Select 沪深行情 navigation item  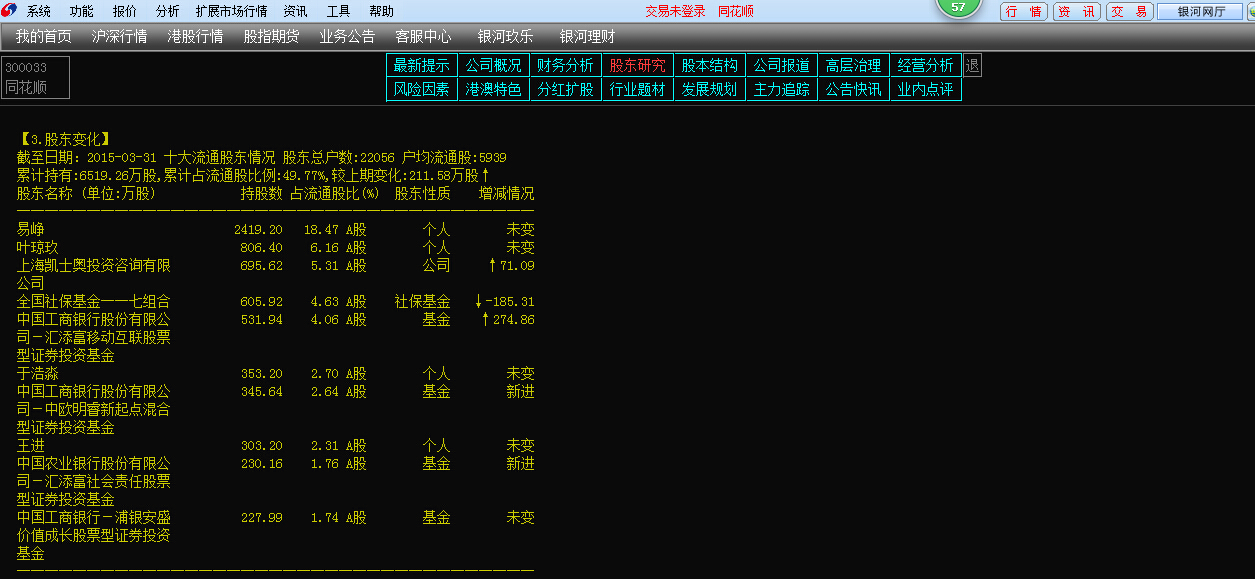(x=119, y=36)
